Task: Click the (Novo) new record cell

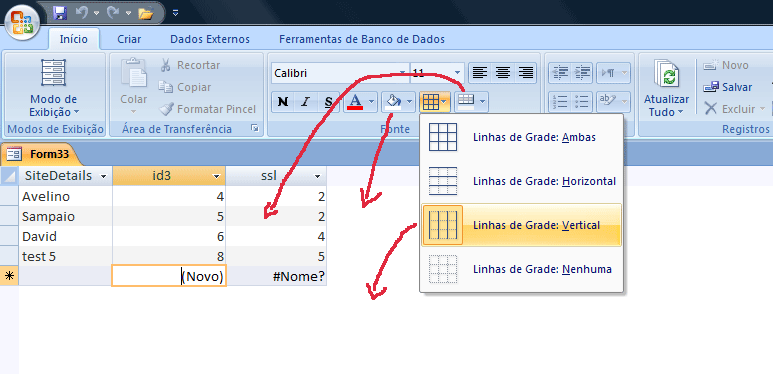Action: click(169, 277)
